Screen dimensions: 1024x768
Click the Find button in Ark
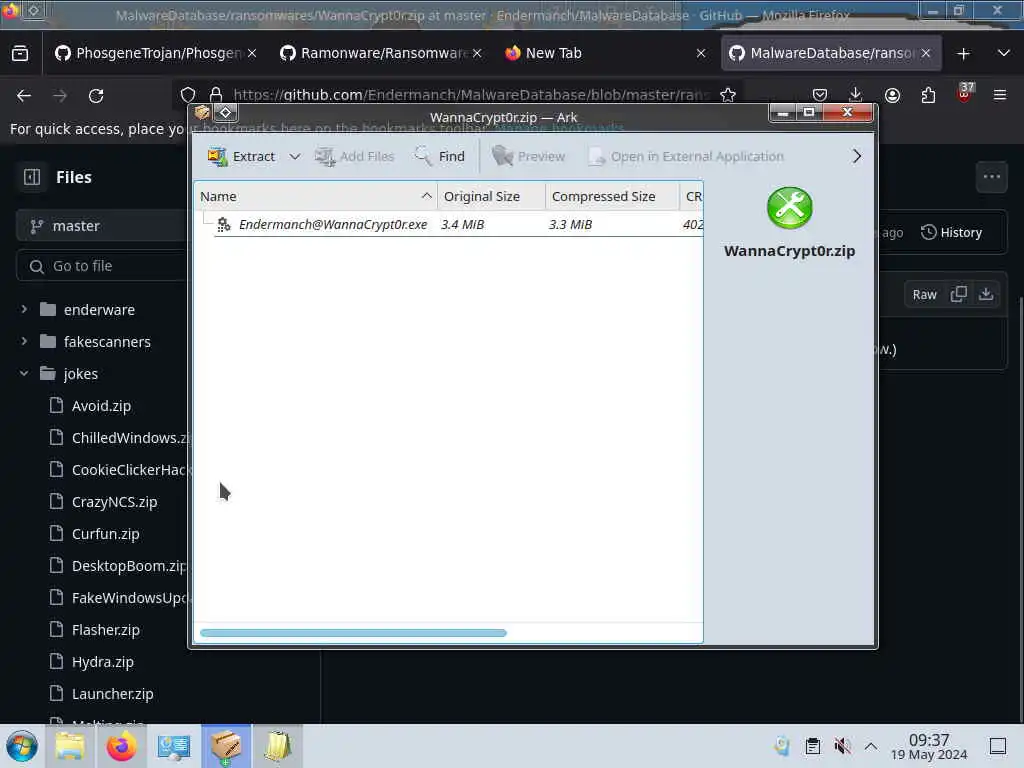click(440, 157)
